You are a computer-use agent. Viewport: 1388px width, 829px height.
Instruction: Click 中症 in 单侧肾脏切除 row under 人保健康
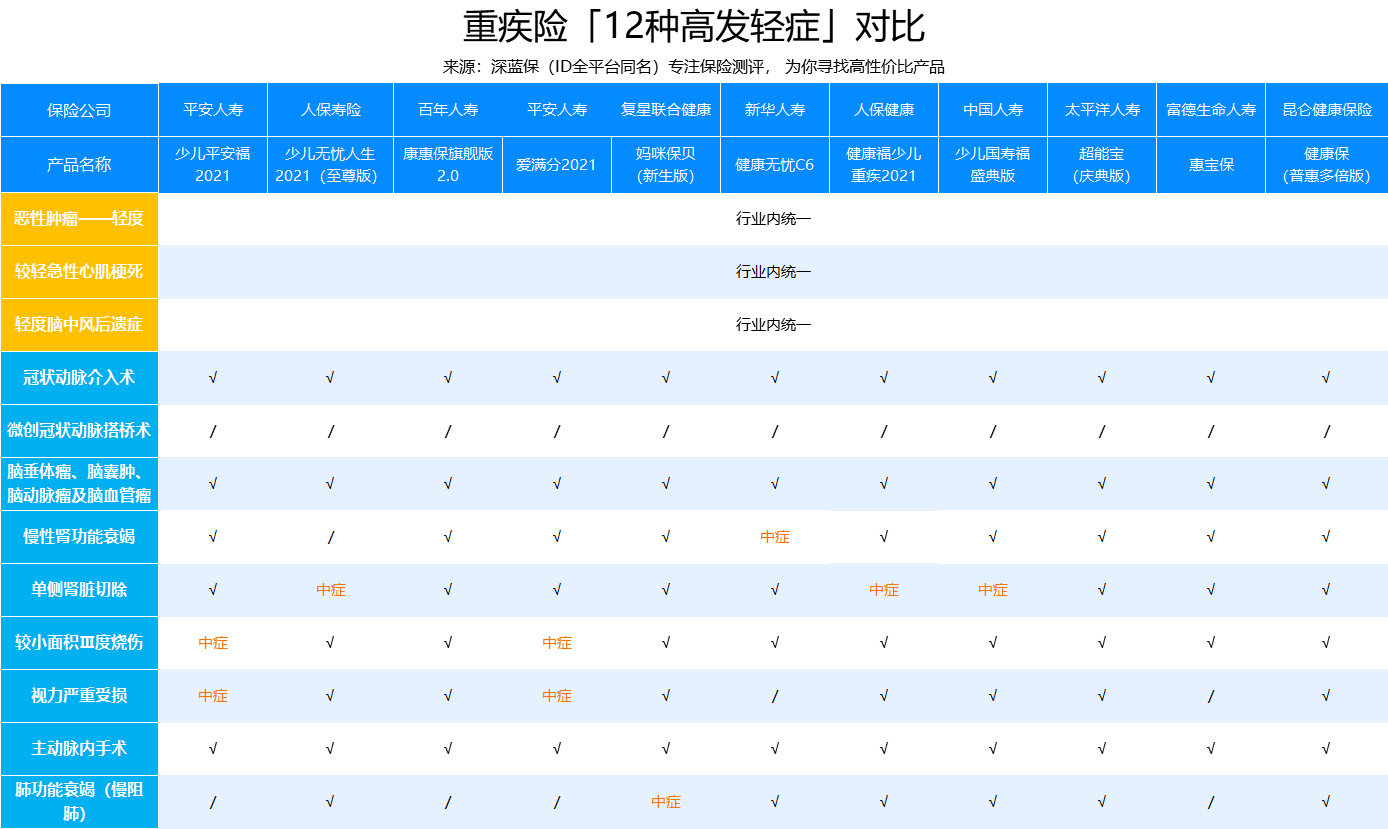coord(884,590)
